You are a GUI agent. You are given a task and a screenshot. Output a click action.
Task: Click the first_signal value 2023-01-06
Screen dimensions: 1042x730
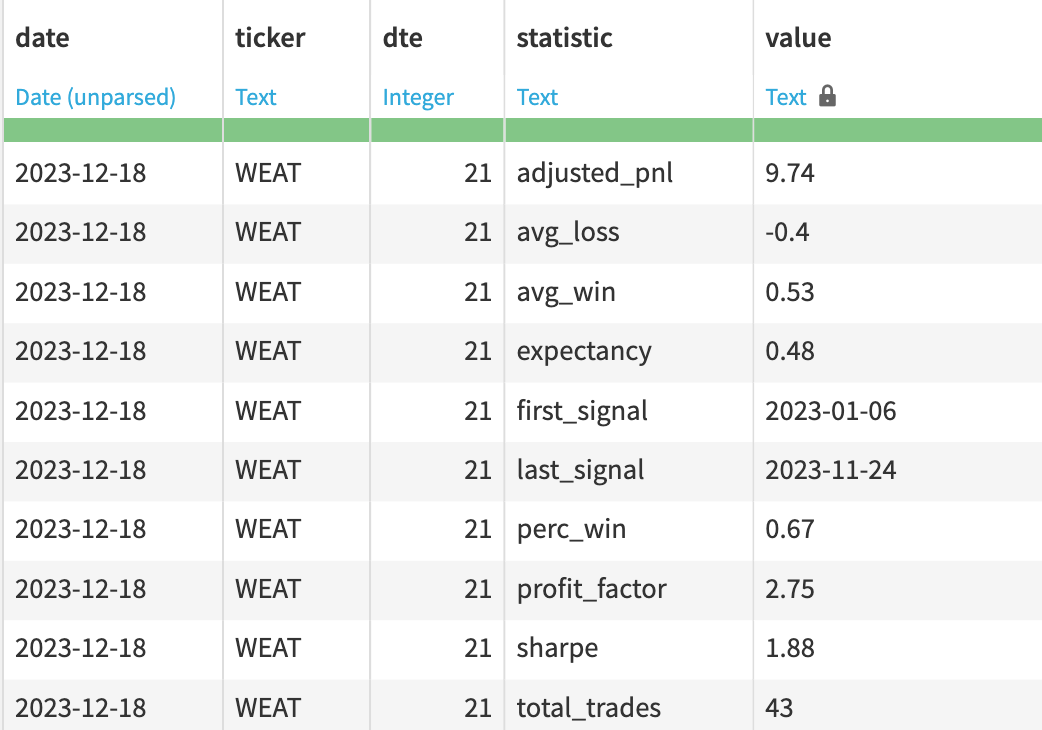[x=831, y=411]
